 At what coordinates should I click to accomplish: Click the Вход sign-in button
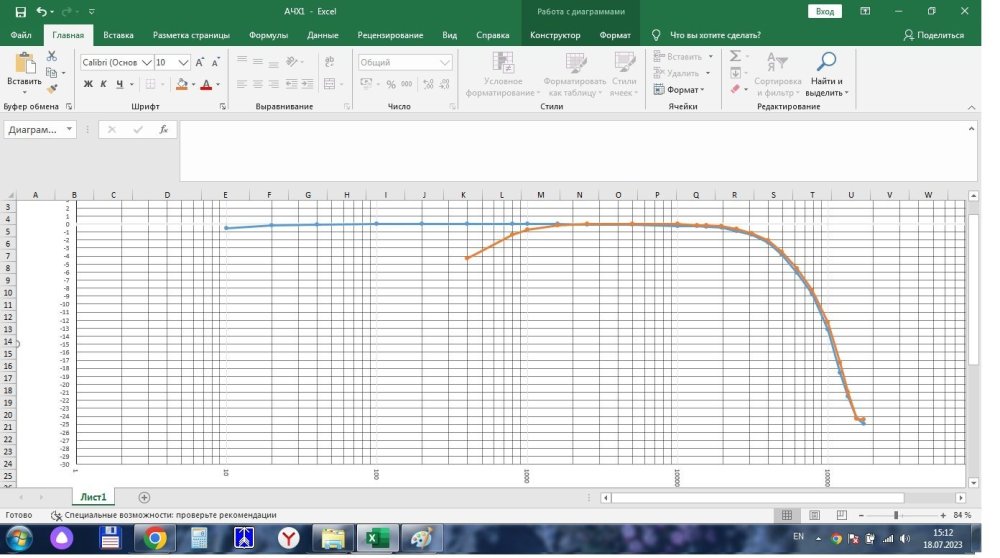[824, 11]
